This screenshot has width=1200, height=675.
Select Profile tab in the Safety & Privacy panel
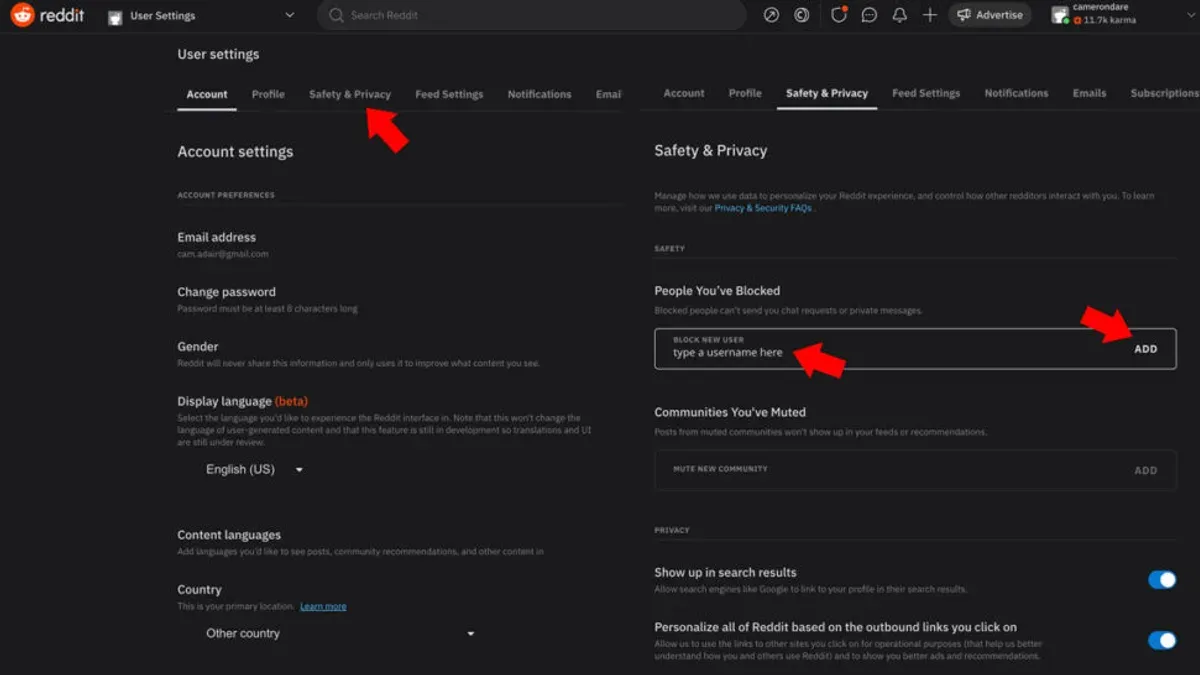[x=745, y=93]
